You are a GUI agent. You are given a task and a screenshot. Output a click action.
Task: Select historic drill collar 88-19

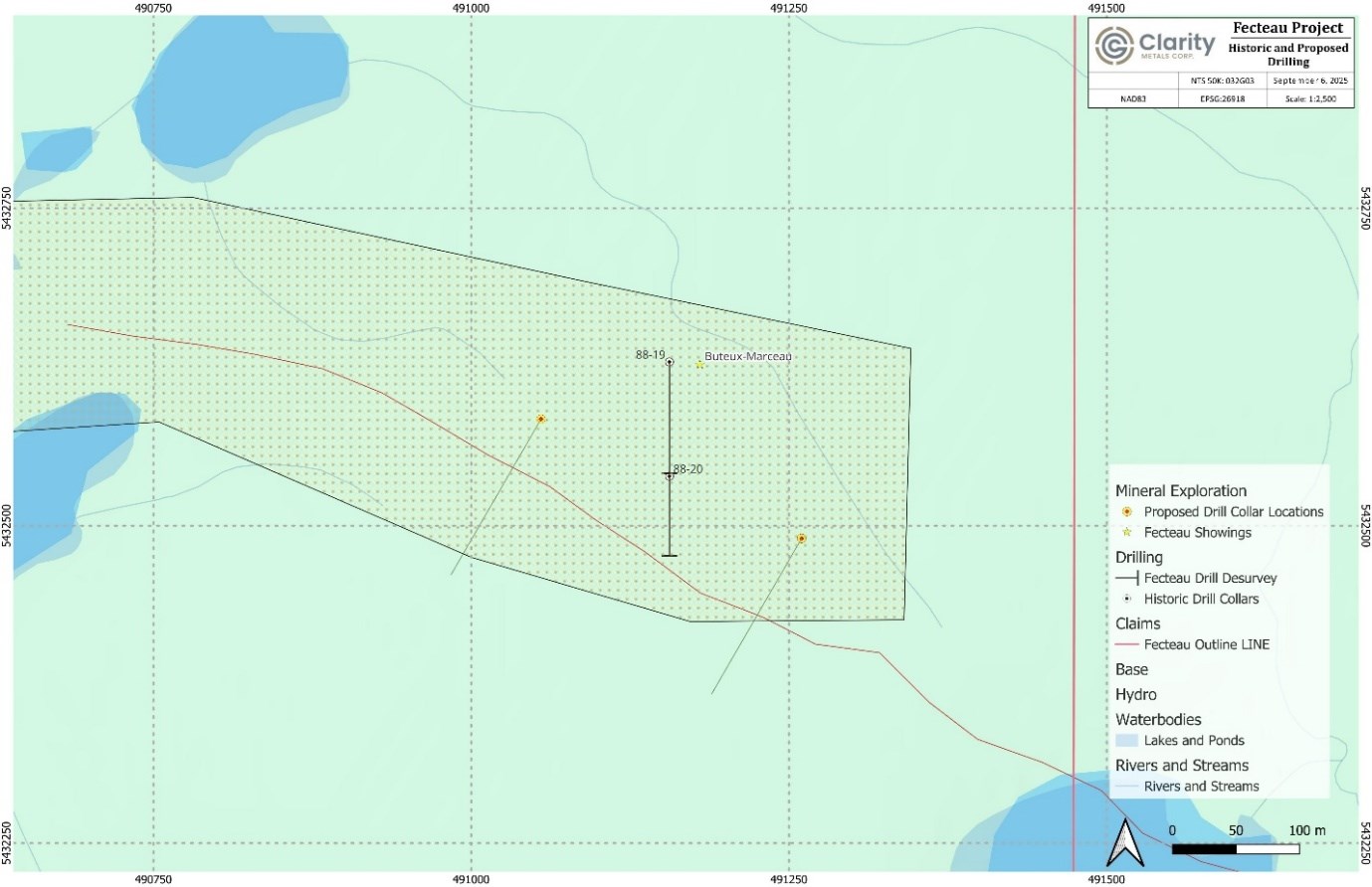(670, 362)
